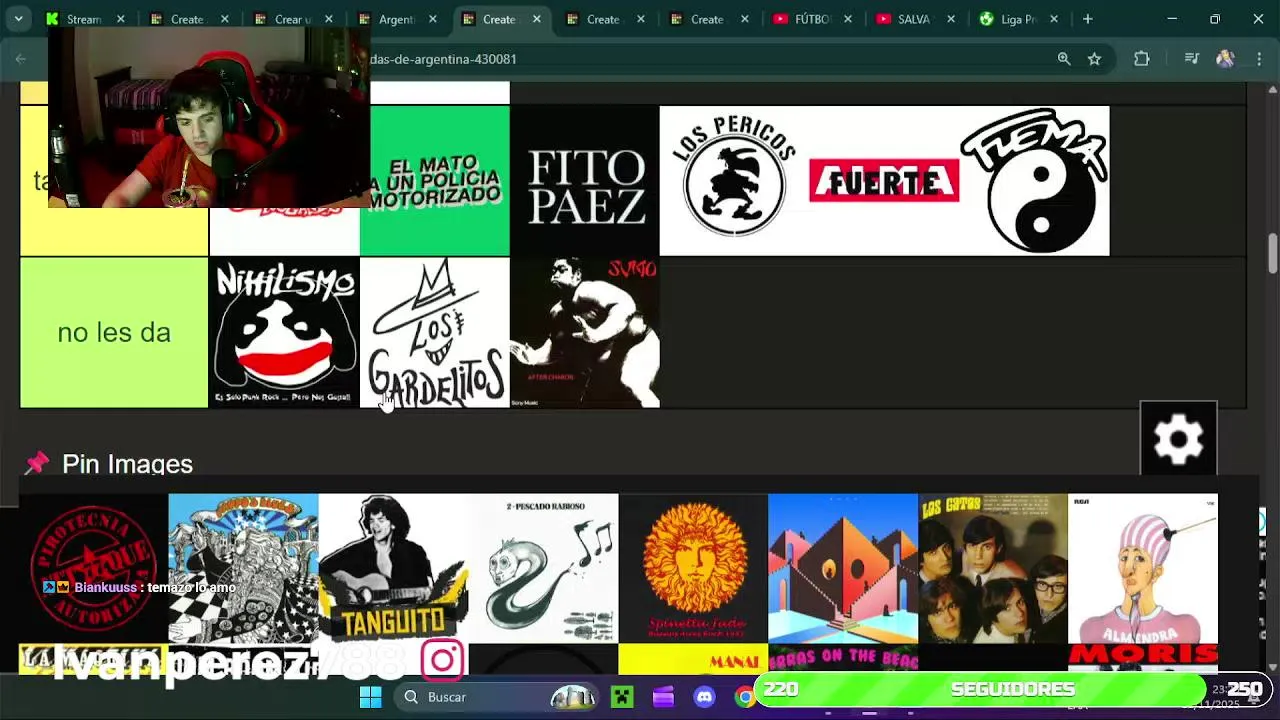Screen dimensions: 1280x720
Task: Click the Pin Images heading text
Action: tap(127, 464)
